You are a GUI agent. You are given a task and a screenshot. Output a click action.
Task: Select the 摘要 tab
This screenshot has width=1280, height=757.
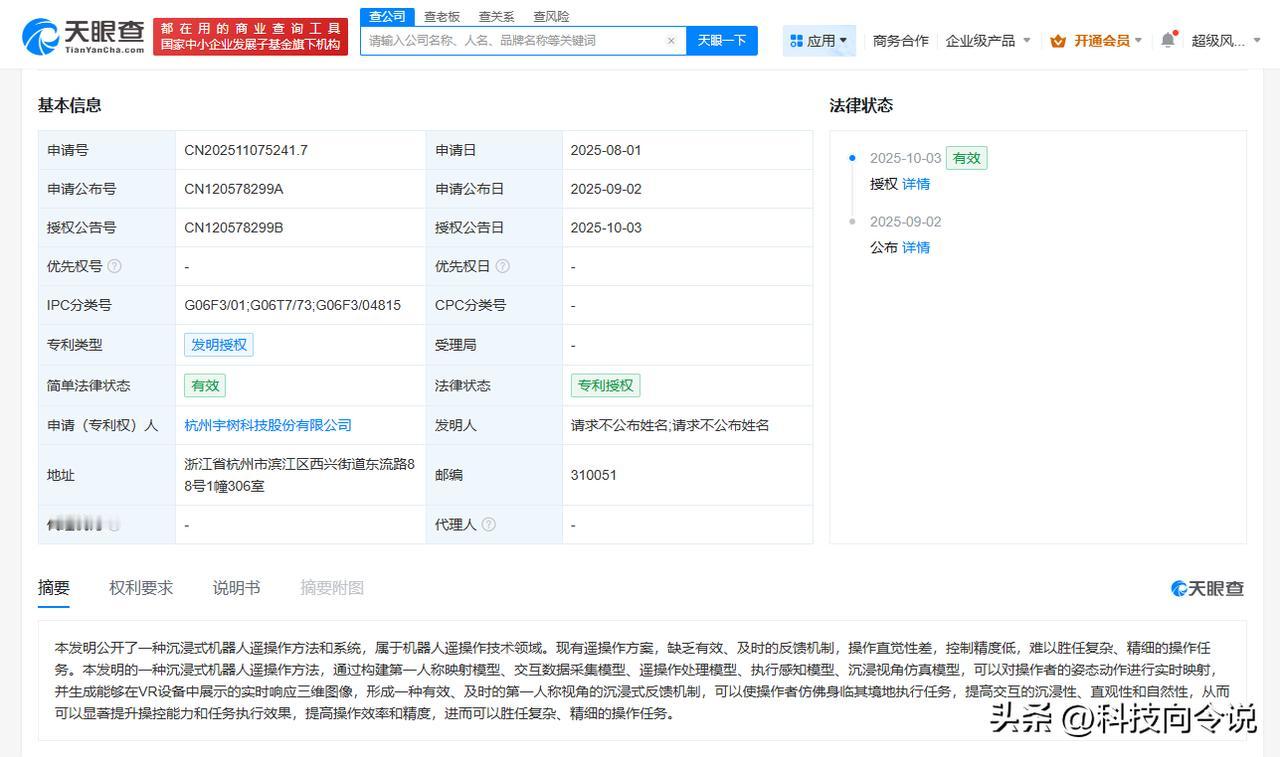click(x=54, y=588)
